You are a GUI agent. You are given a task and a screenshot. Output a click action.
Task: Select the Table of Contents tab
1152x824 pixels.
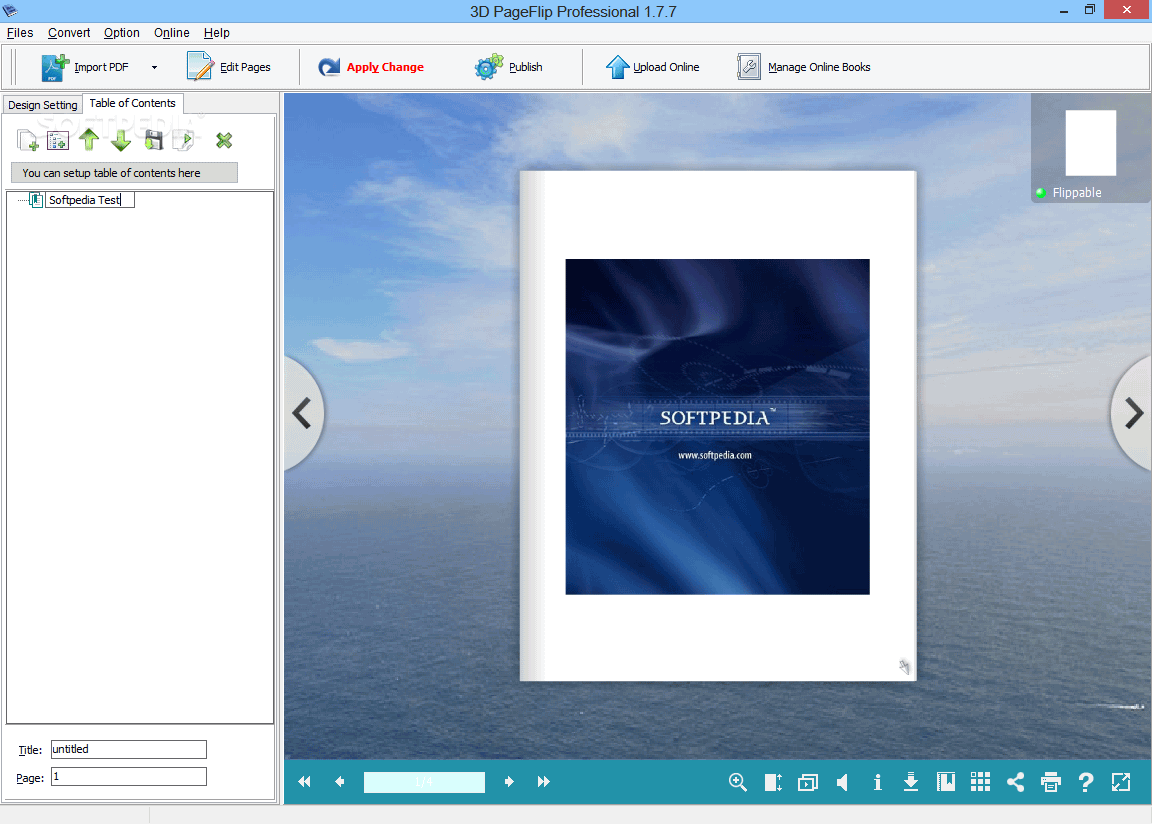click(x=133, y=104)
